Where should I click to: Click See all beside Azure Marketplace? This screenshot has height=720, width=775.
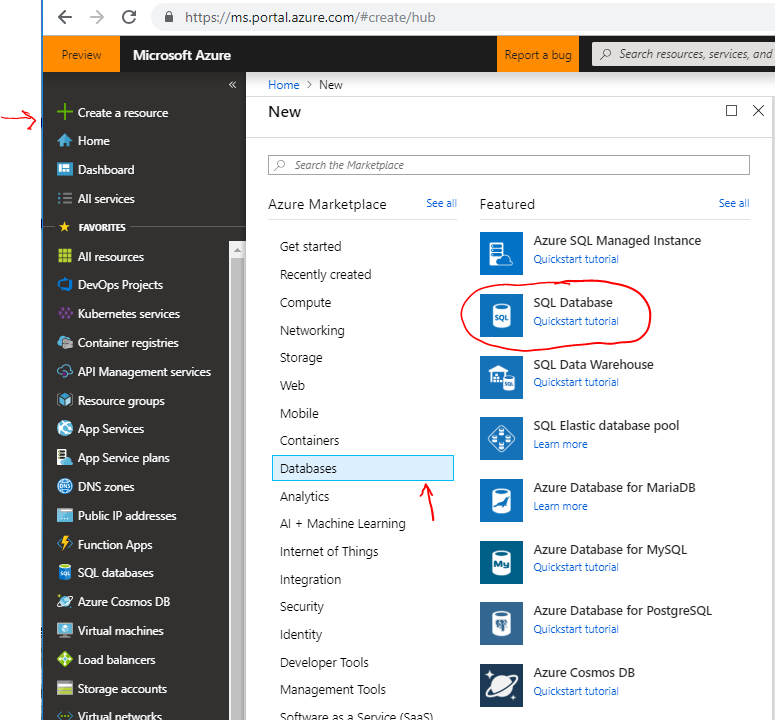click(x=441, y=204)
